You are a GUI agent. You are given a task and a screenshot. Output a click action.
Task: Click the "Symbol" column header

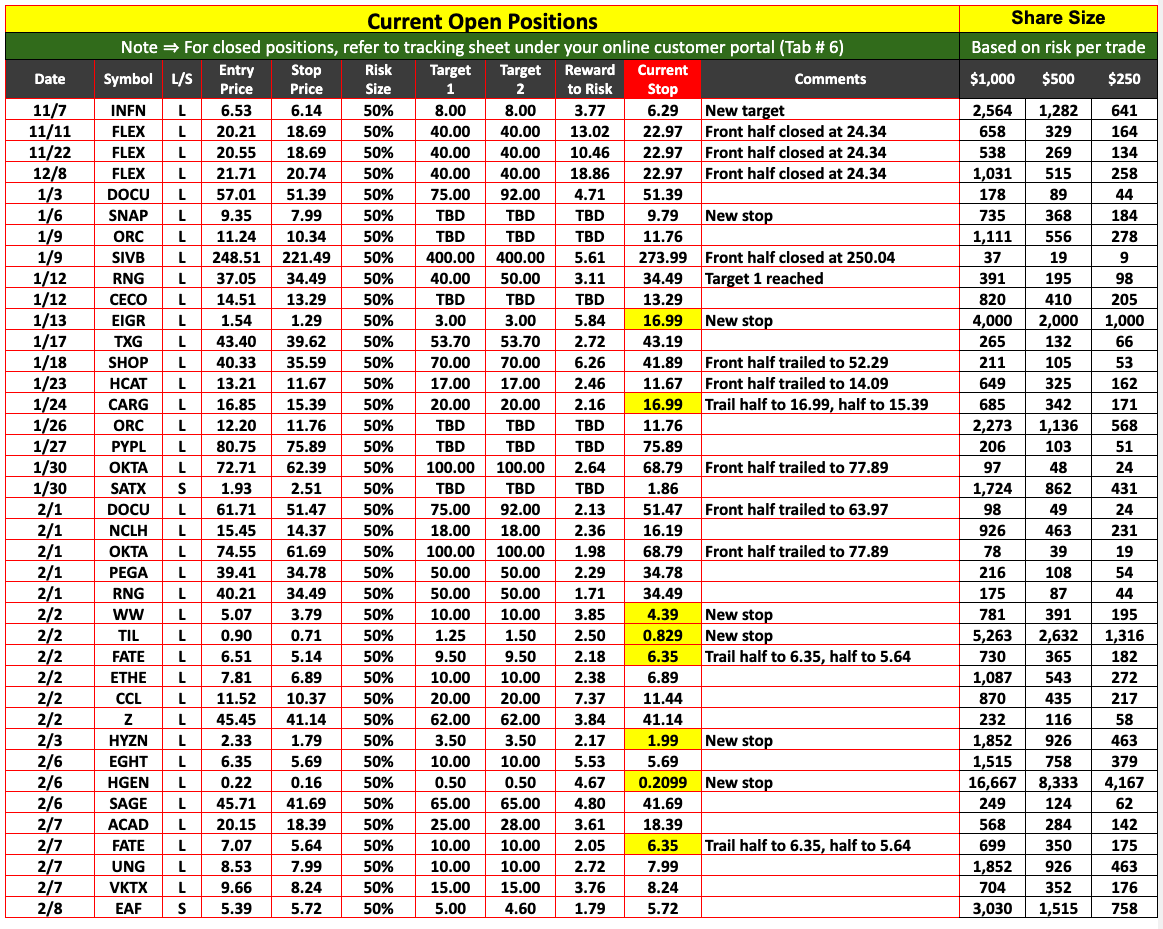point(128,79)
